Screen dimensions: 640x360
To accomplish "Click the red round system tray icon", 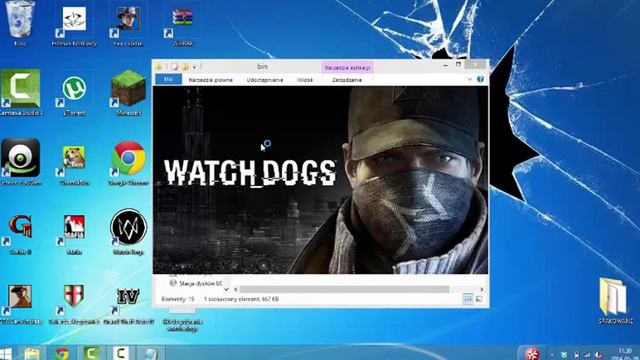I will coord(532,353).
